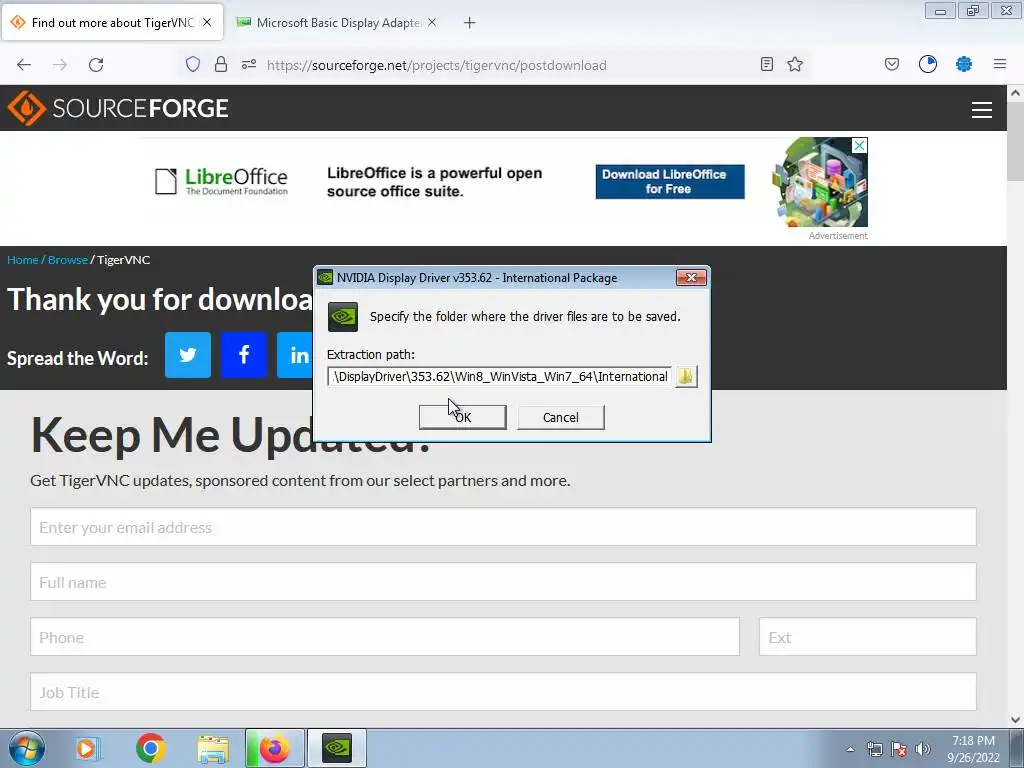Toggle reader view icon in address bar
This screenshot has width=1024, height=768.
click(767, 64)
